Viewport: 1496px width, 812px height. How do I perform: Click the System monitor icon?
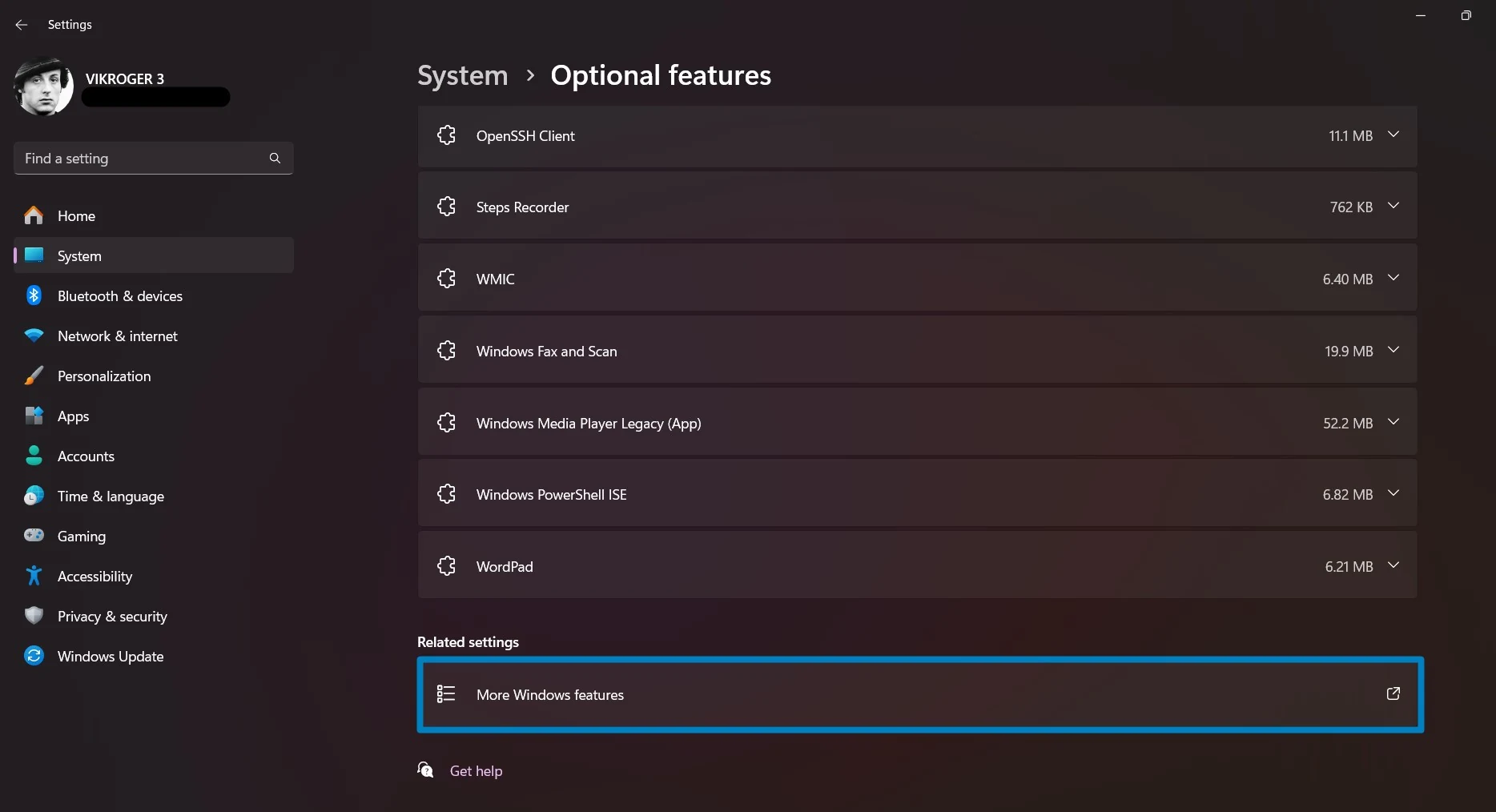point(34,255)
